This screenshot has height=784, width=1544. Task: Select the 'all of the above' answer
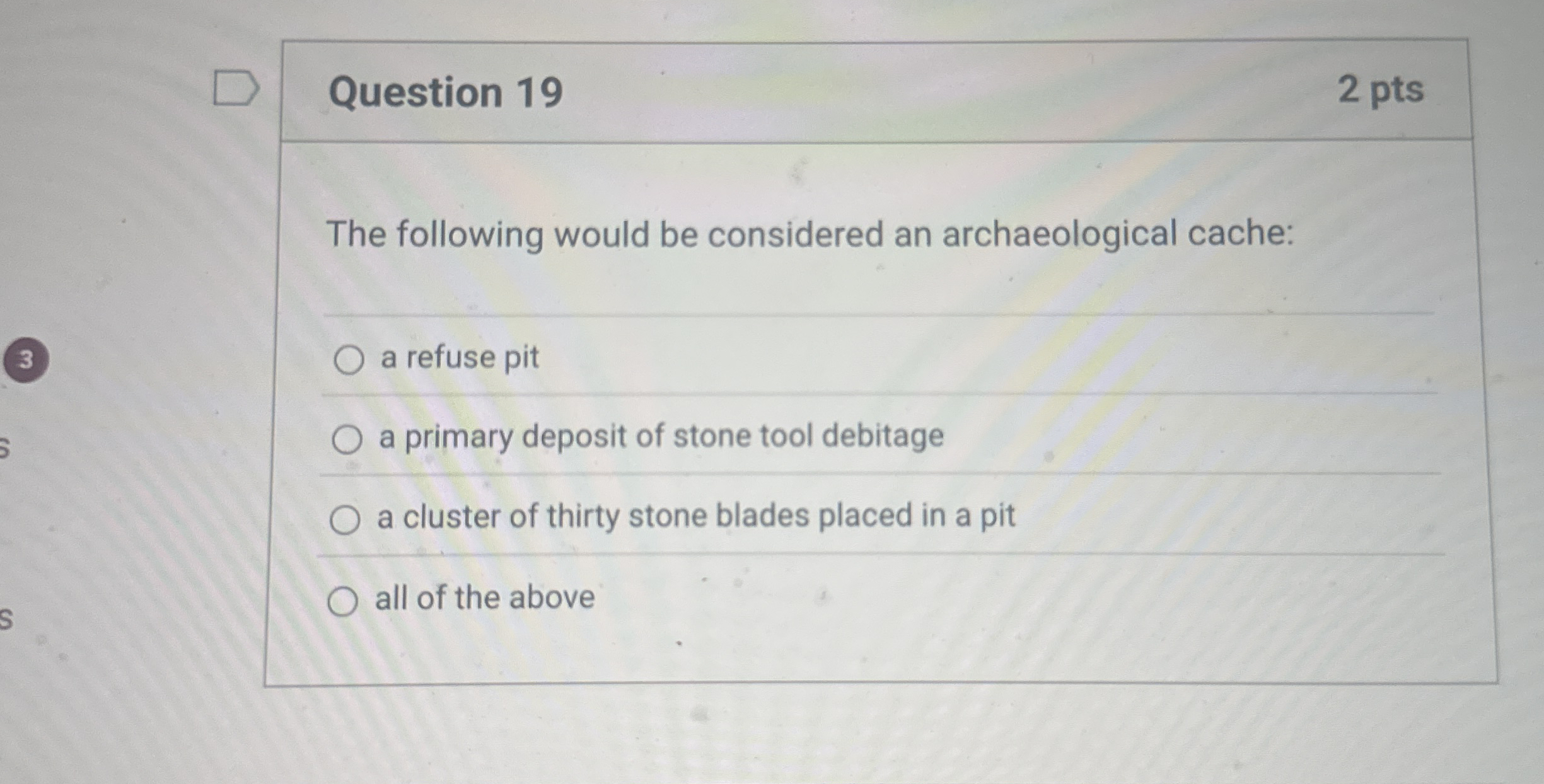(342, 597)
